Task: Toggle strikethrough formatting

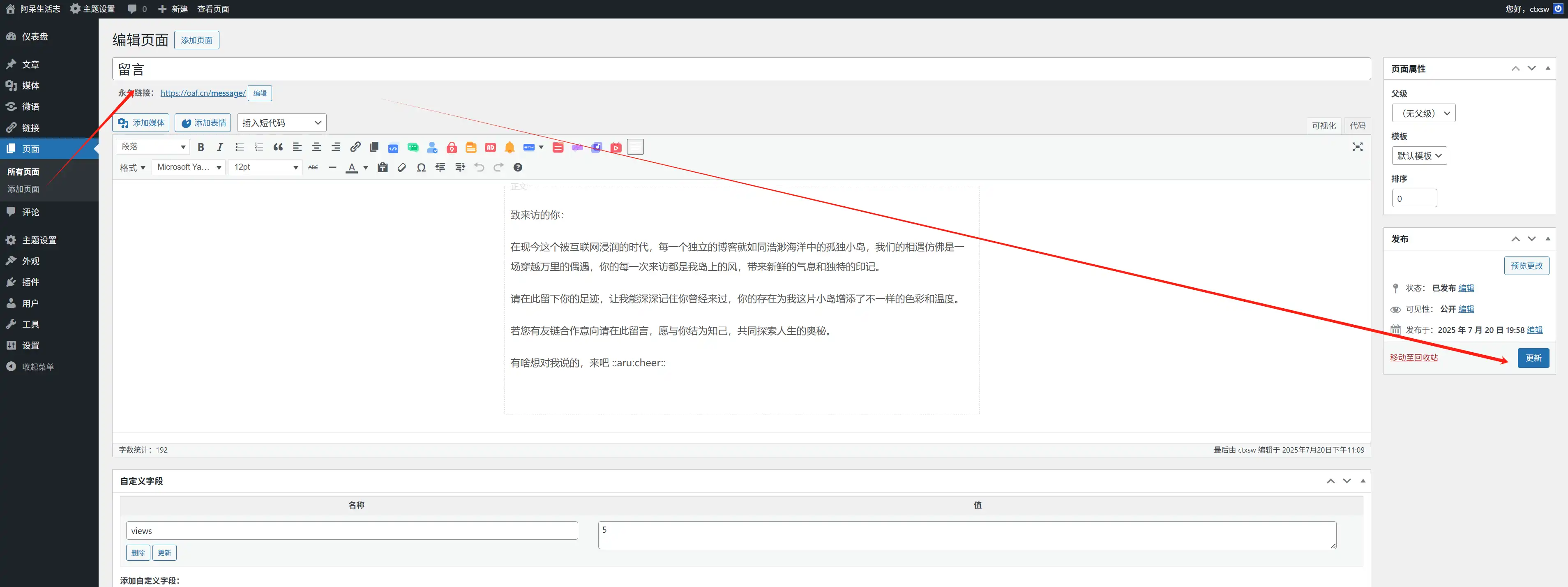Action: (313, 167)
